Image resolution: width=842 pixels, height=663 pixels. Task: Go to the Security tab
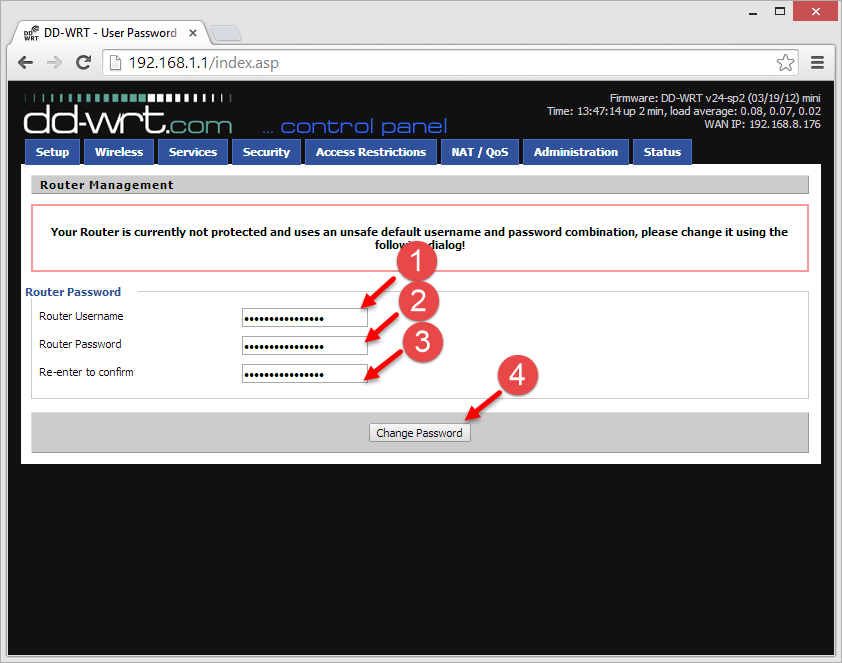(x=266, y=152)
